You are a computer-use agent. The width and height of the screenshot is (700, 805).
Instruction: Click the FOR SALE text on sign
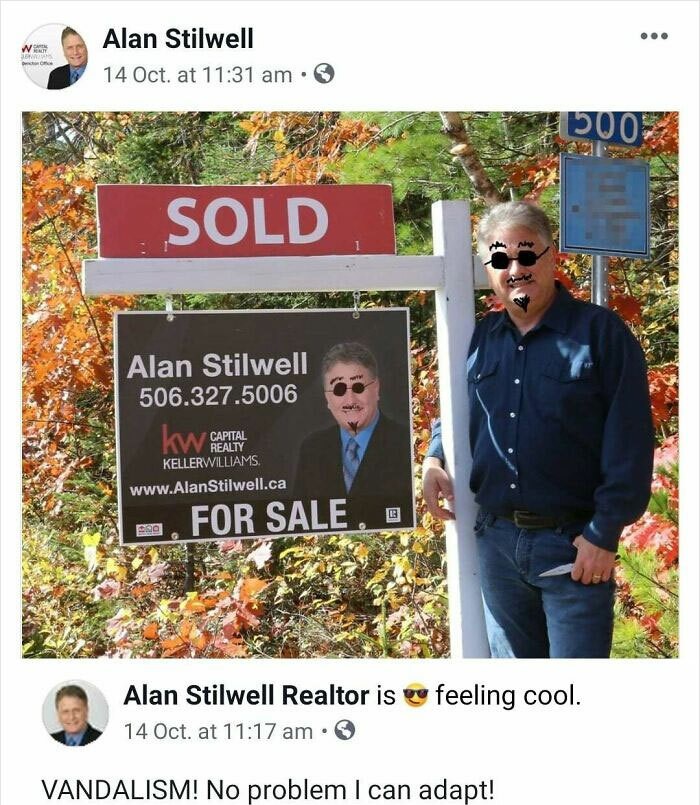[x=269, y=516]
